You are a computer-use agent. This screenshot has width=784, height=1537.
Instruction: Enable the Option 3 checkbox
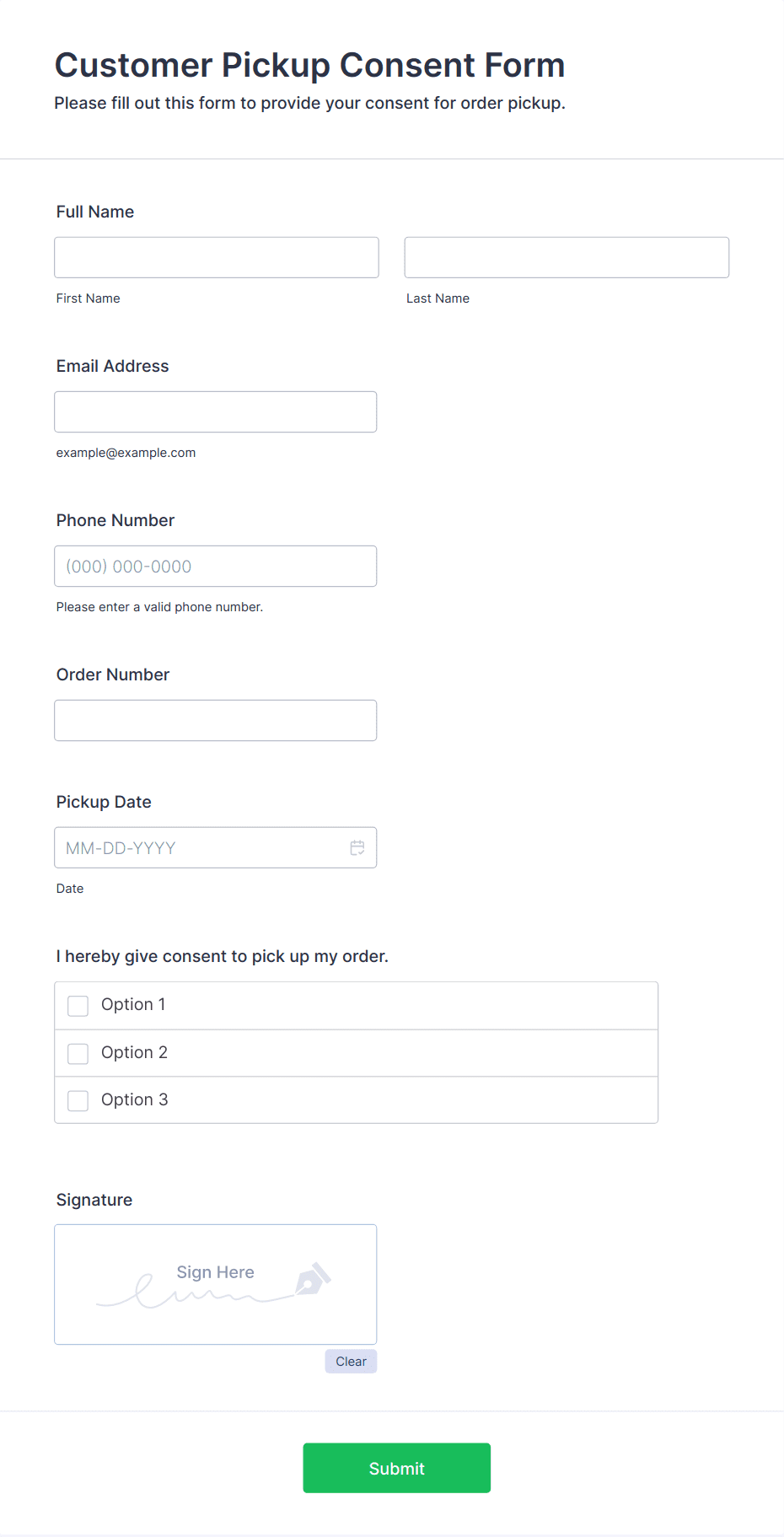(x=78, y=1101)
